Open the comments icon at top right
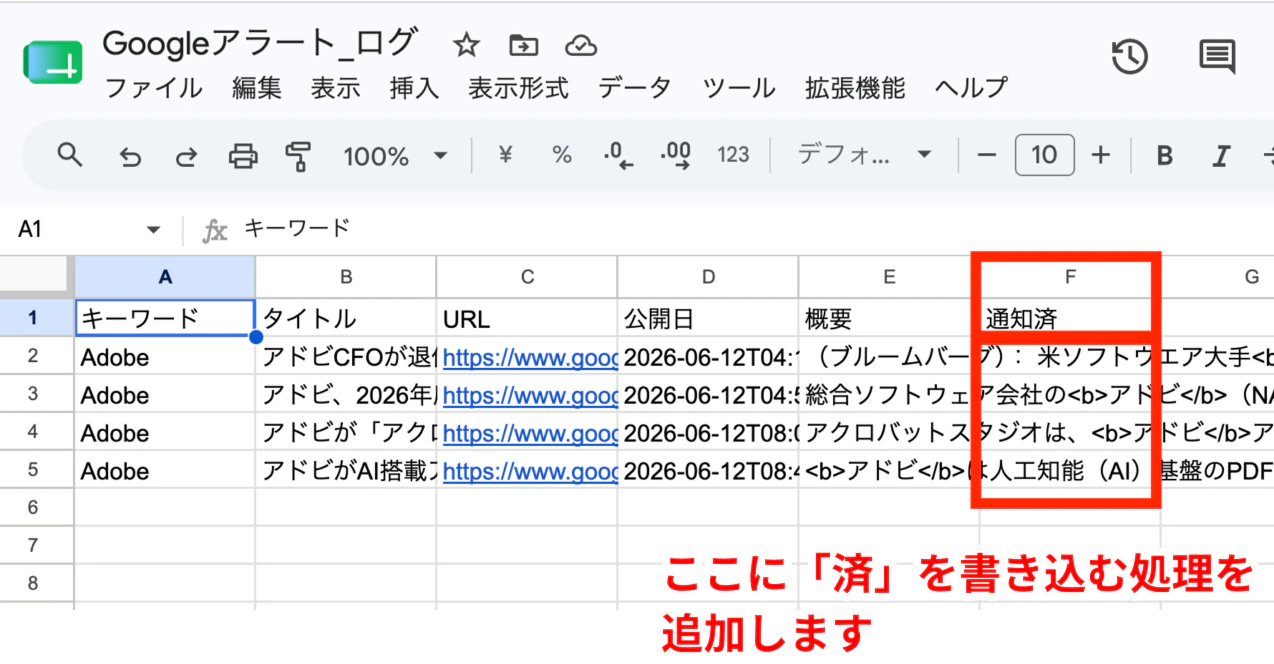1274x664 pixels. [1216, 57]
